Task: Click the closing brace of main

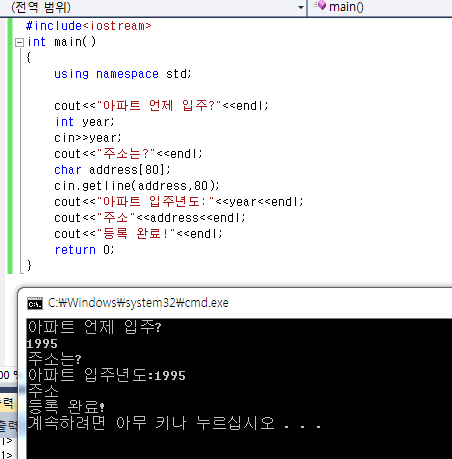Action: tap(29, 266)
